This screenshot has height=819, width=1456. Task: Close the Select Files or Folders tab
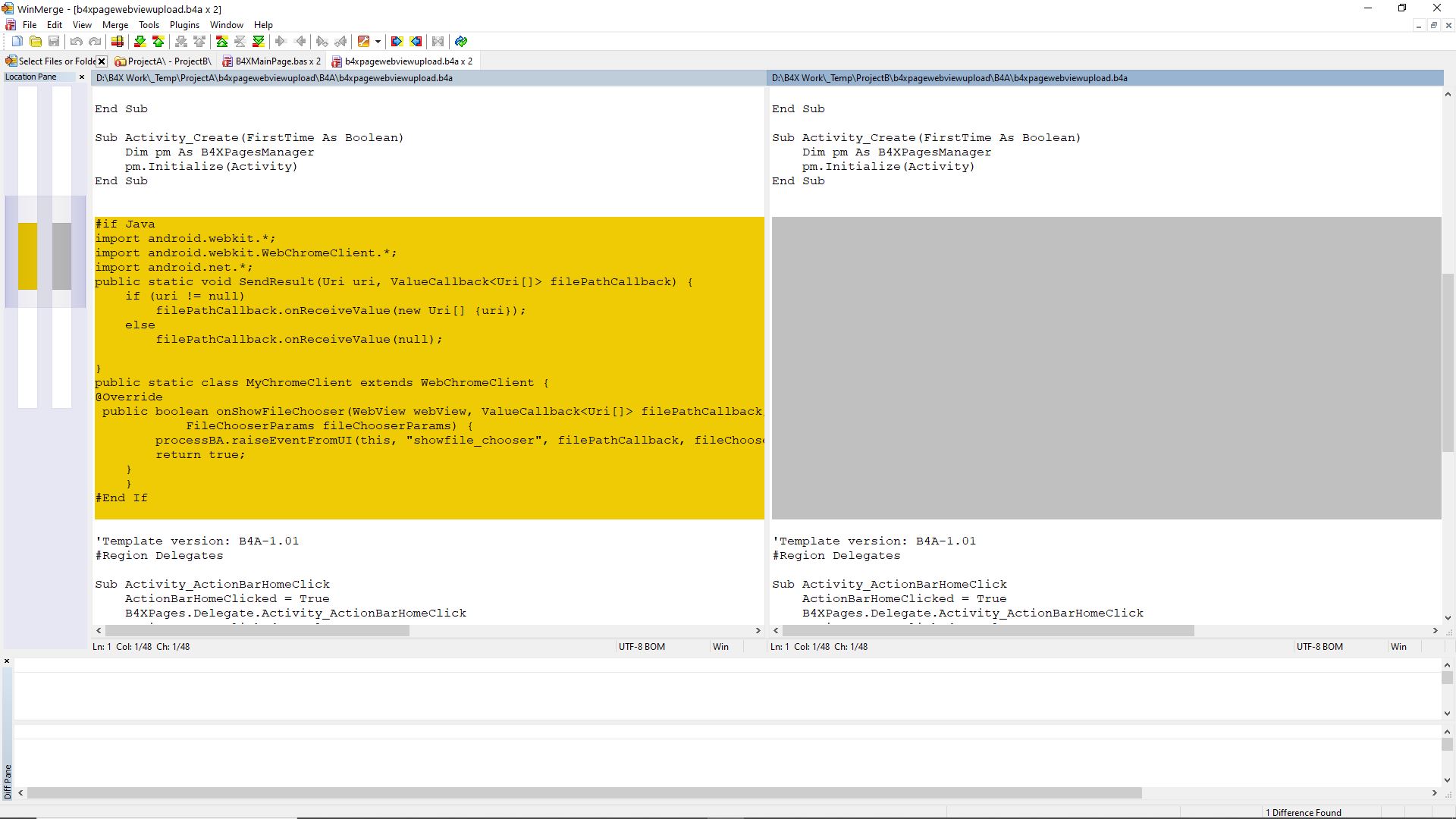coord(102,61)
